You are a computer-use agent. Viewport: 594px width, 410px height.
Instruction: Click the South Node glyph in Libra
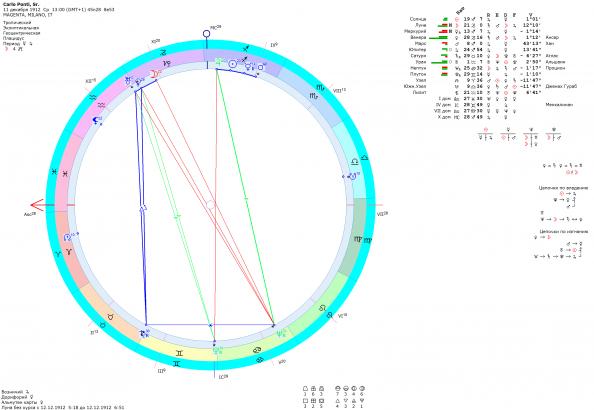coord(353,176)
